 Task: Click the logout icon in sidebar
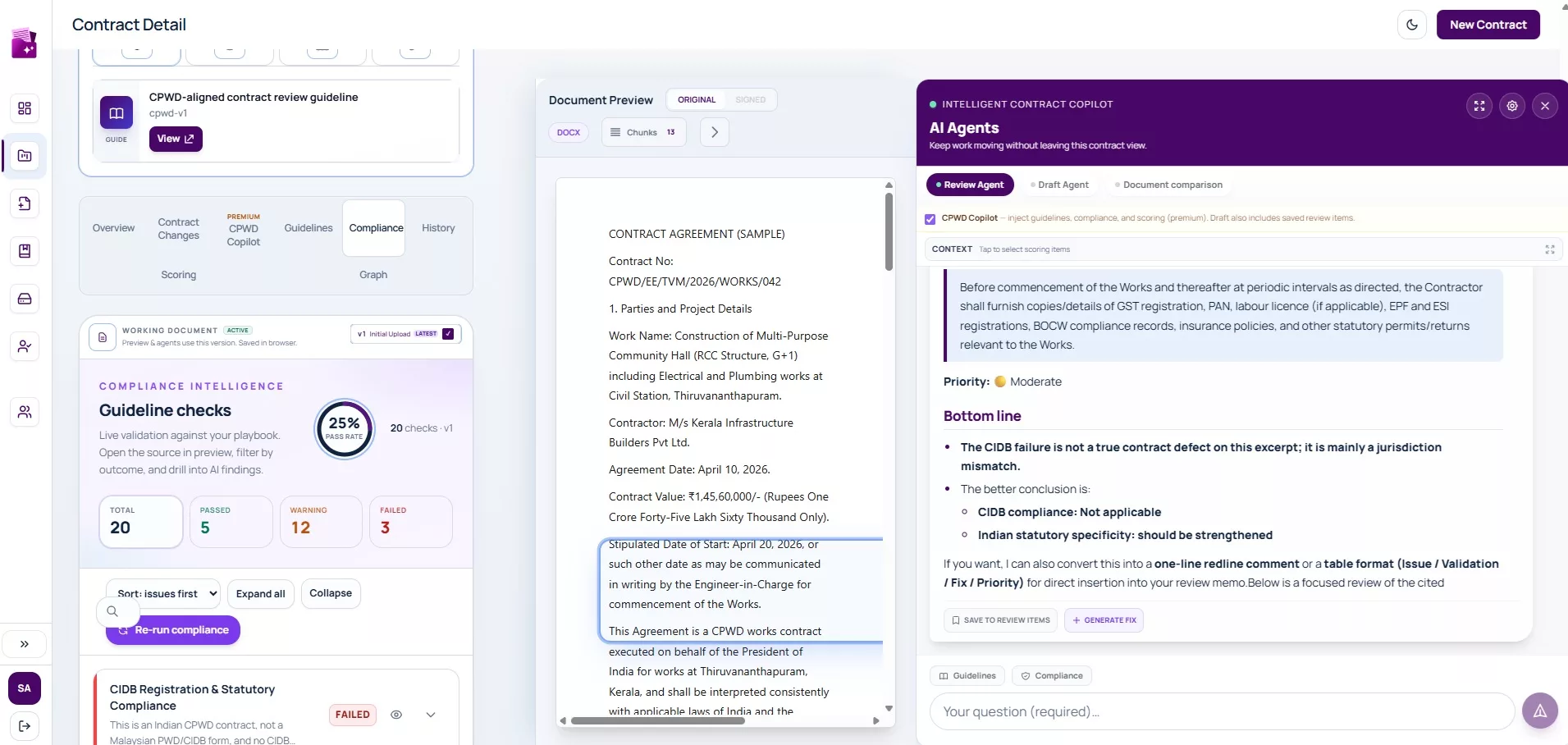[25, 726]
